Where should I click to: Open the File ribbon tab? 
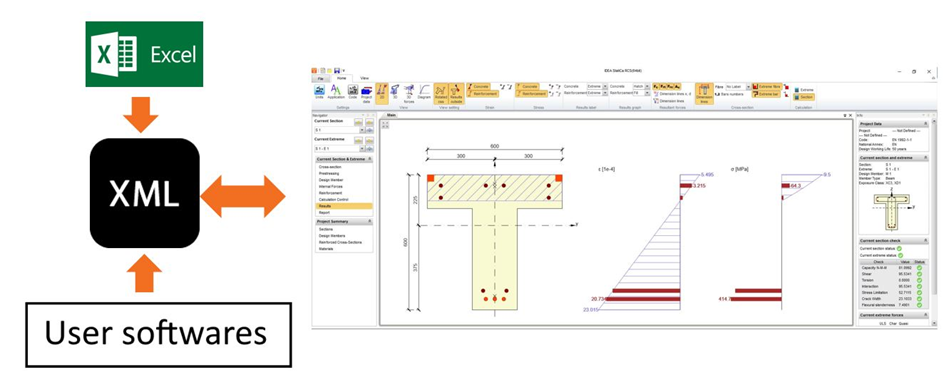coord(320,78)
